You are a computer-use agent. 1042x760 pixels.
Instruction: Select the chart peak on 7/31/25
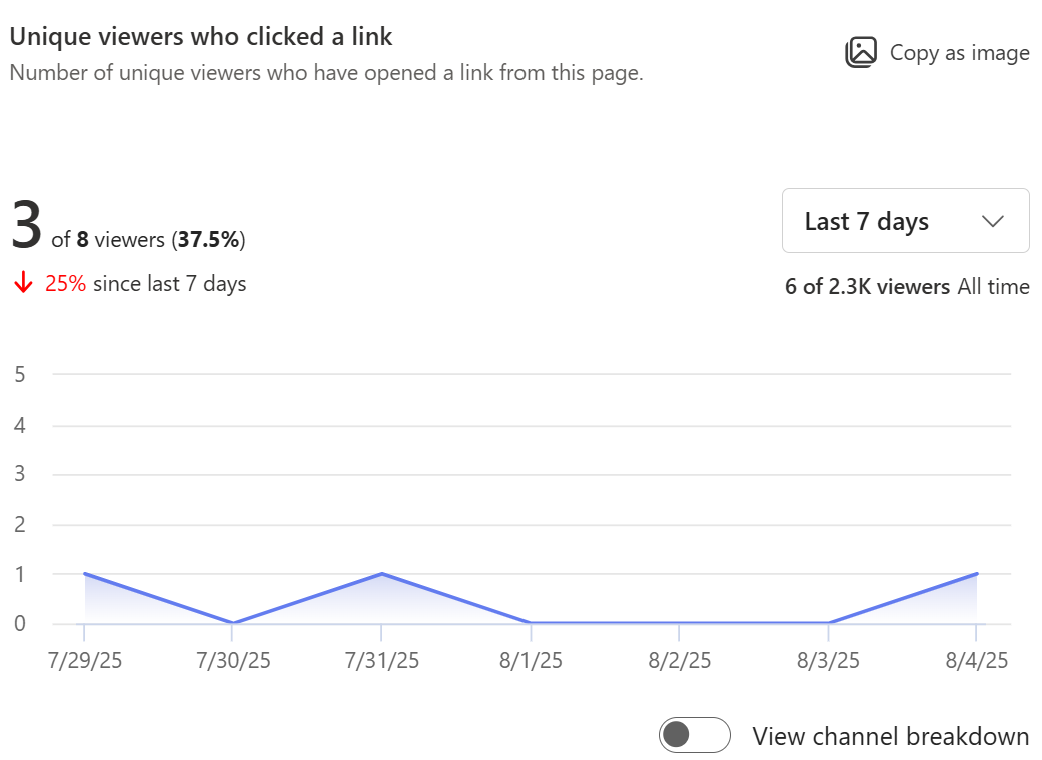(382, 574)
